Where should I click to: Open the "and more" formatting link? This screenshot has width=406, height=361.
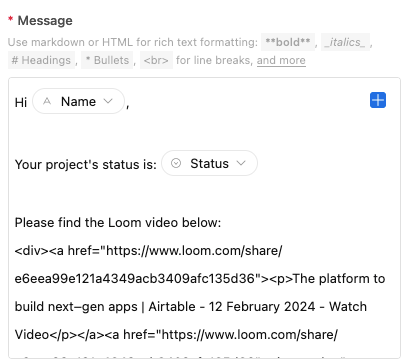(281, 60)
